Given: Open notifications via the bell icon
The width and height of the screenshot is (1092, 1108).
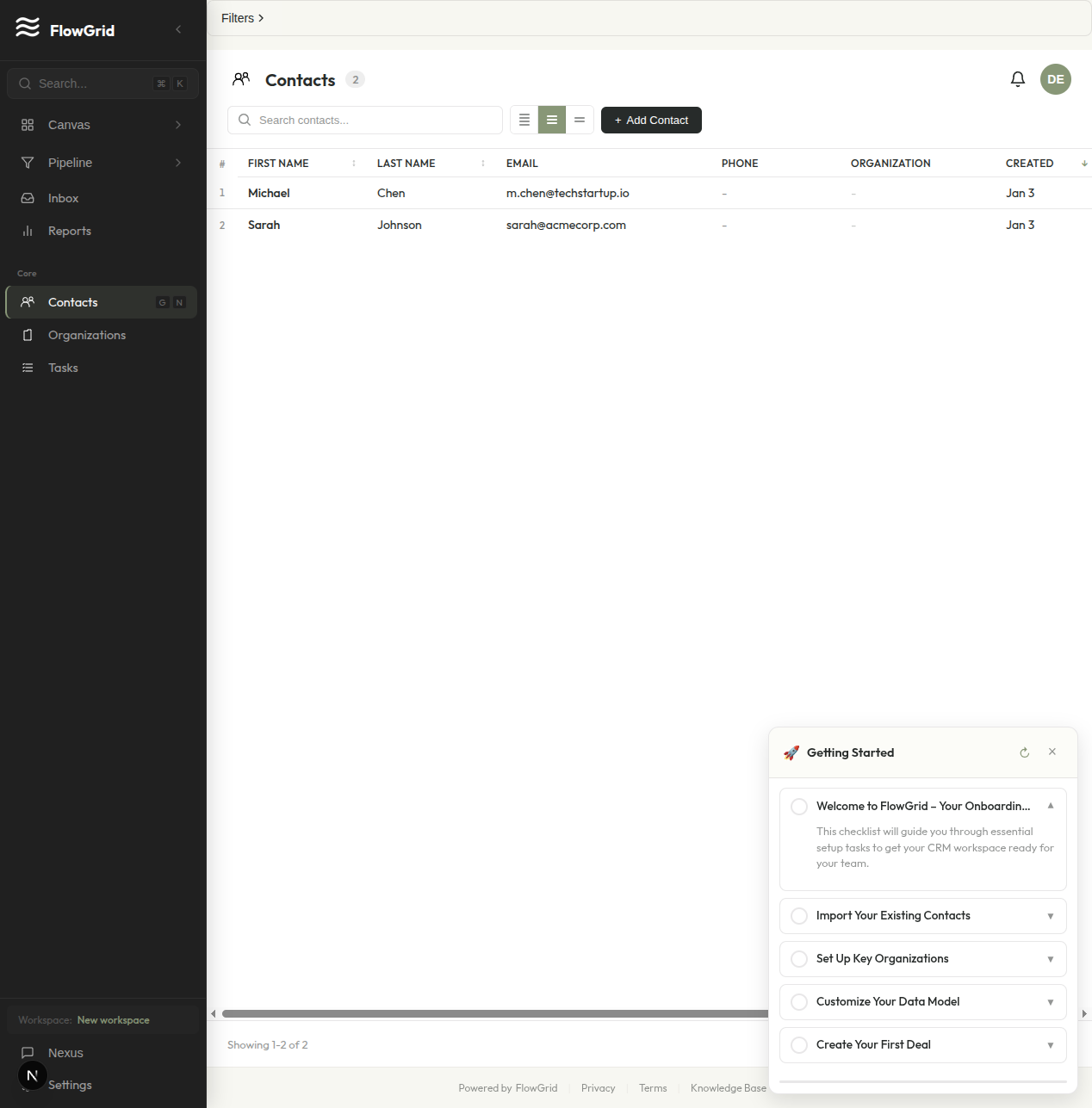Looking at the screenshot, I should pyautogui.click(x=1017, y=79).
